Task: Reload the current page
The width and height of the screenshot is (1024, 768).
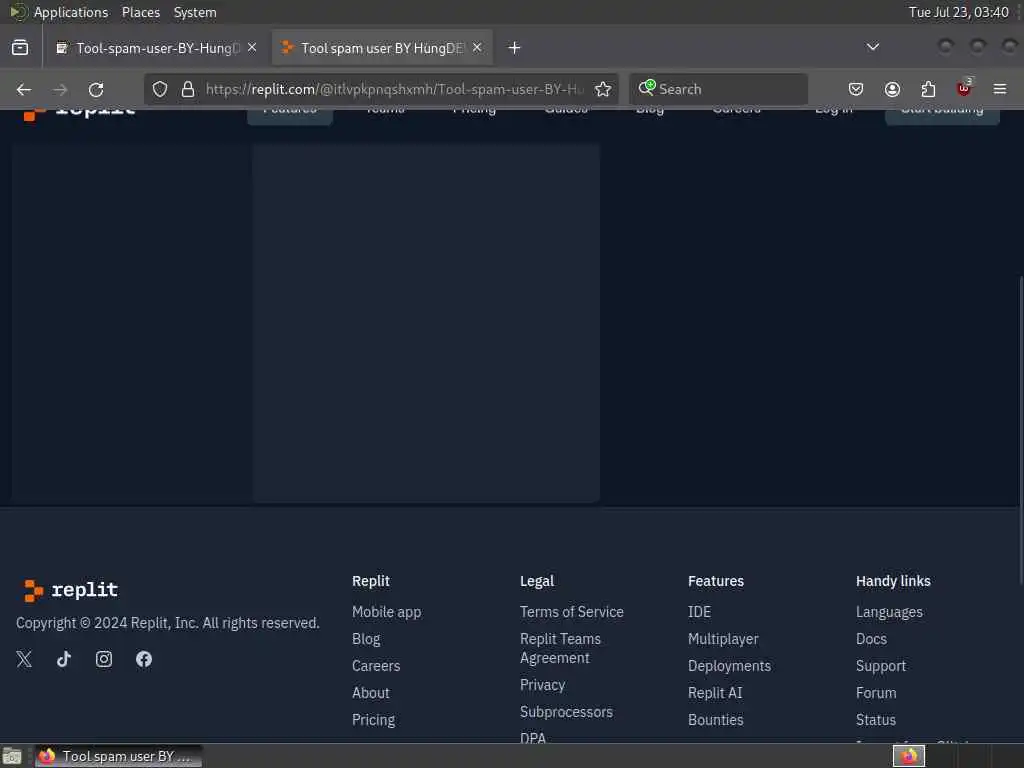Action: (96, 89)
